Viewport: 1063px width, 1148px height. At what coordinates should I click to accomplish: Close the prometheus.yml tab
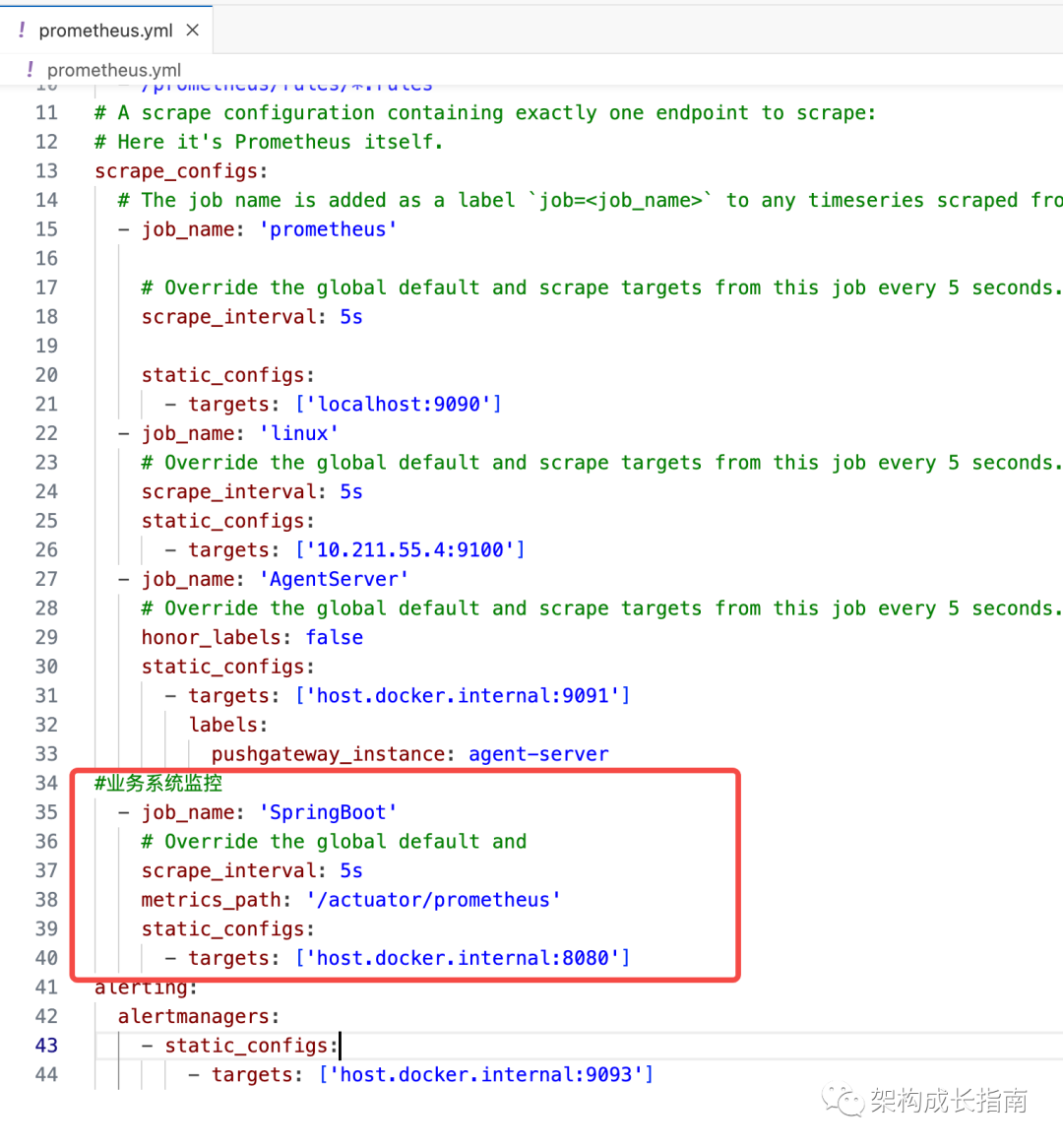[193, 30]
